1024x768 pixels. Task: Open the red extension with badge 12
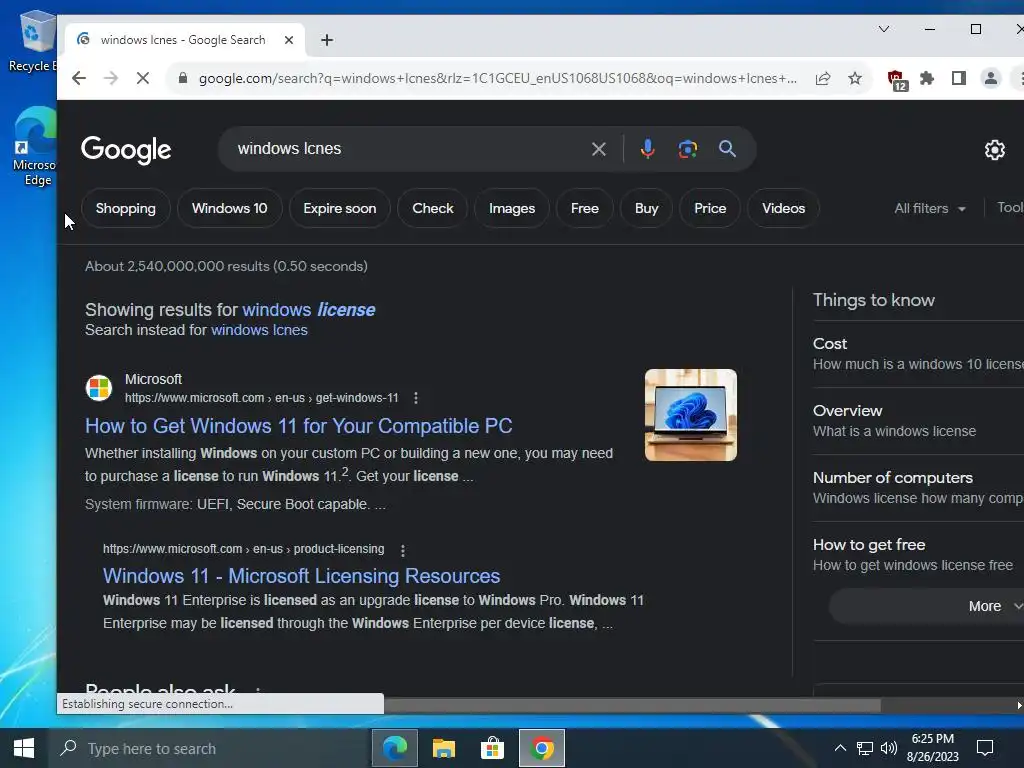click(x=897, y=80)
